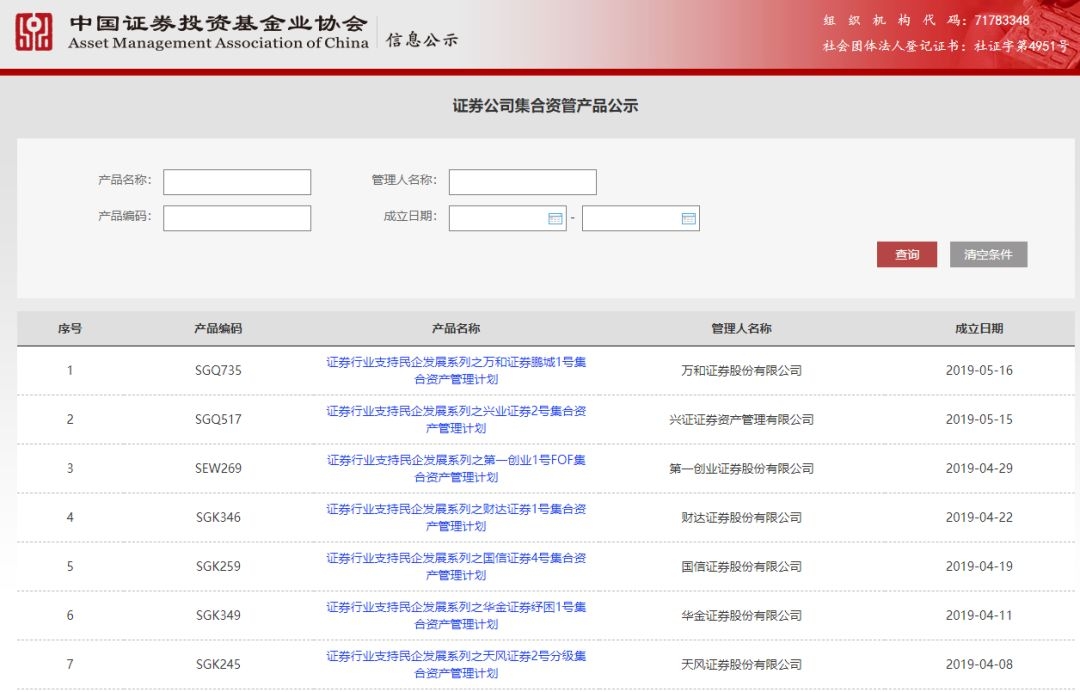Open the start date calendar picker icon
1080x692 pixels.
pyautogui.click(x=555, y=218)
